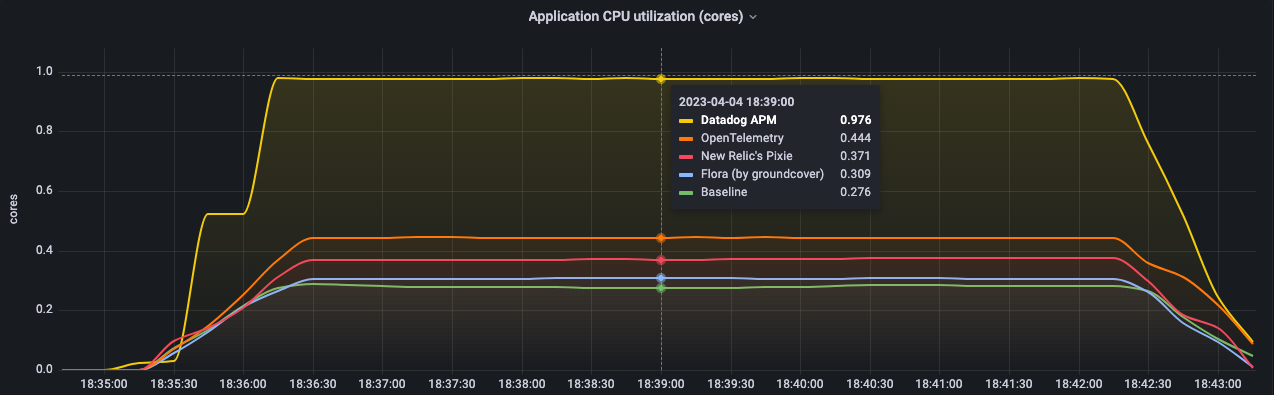Click the 18:39:00 x-axis time label
Screen dimensions: 1274x395
(661, 384)
